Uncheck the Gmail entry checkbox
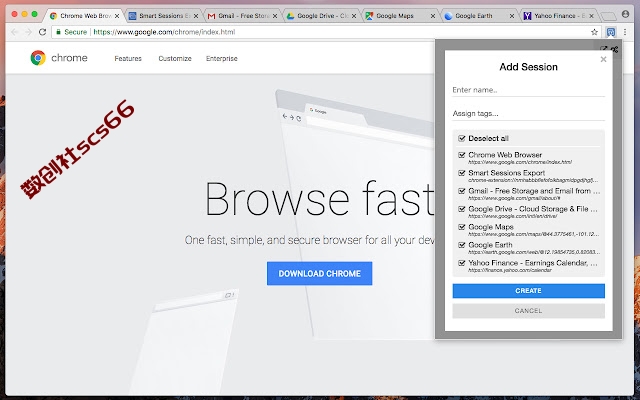 (462, 191)
